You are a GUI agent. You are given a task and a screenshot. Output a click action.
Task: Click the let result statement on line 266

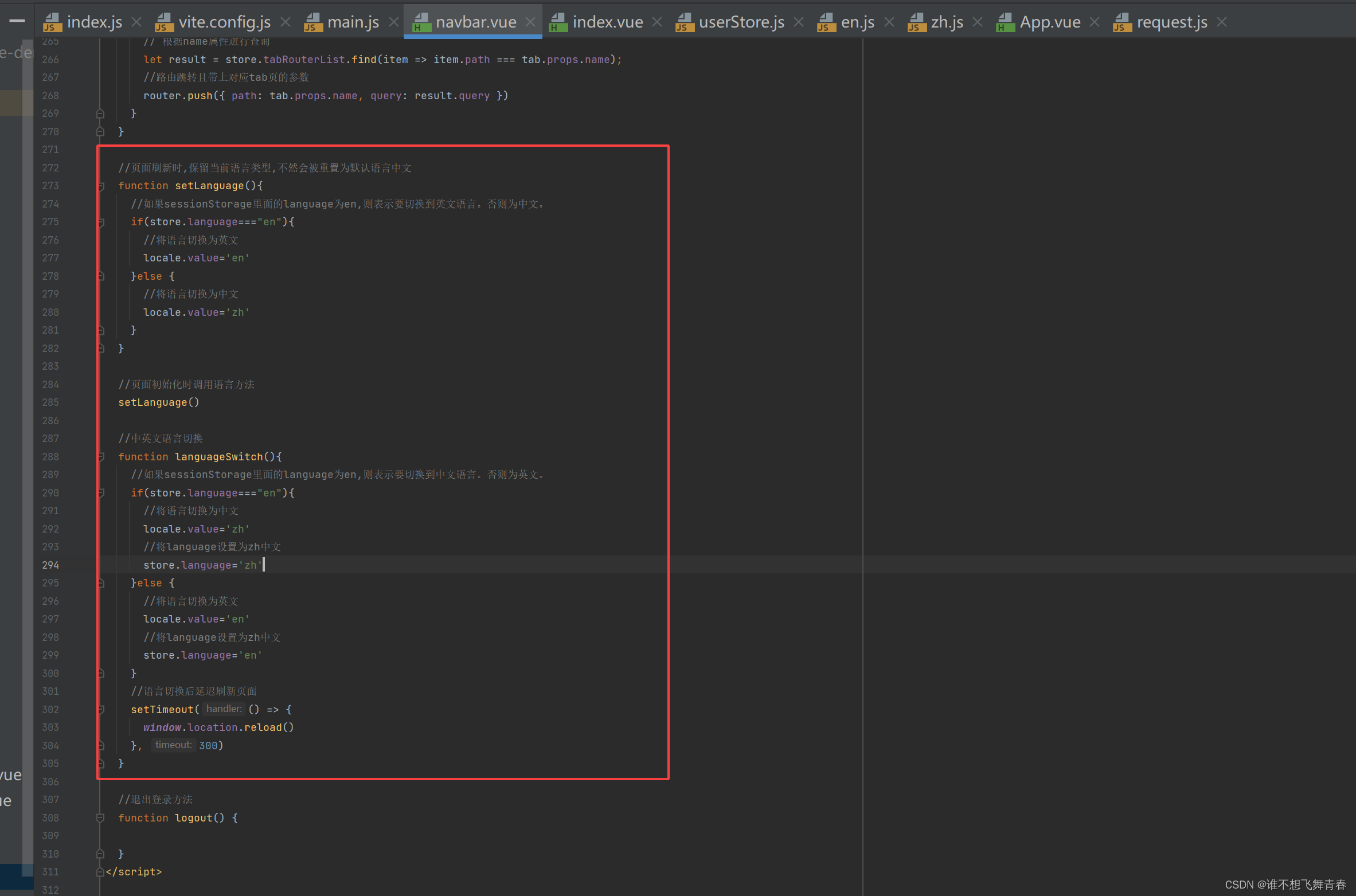(x=382, y=60)
